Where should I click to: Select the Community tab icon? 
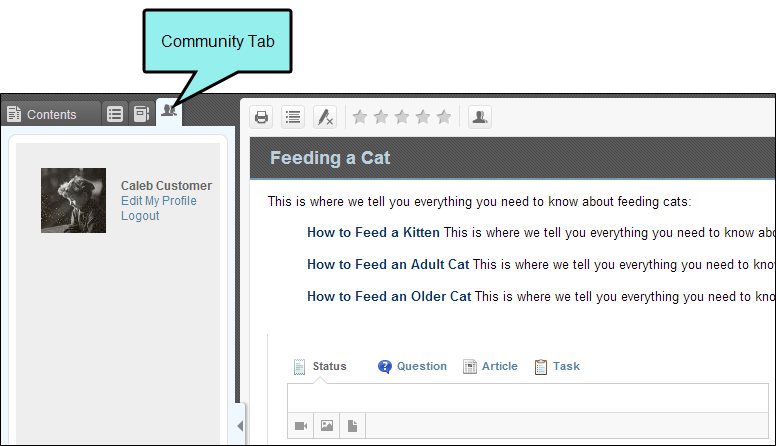(x=169, y=110)
